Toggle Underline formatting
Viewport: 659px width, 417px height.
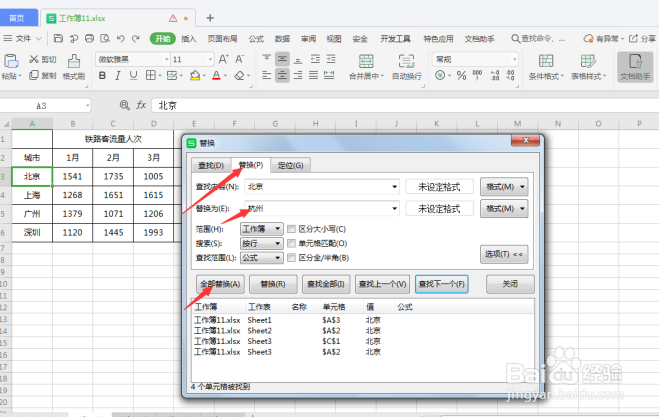point(133,76)
